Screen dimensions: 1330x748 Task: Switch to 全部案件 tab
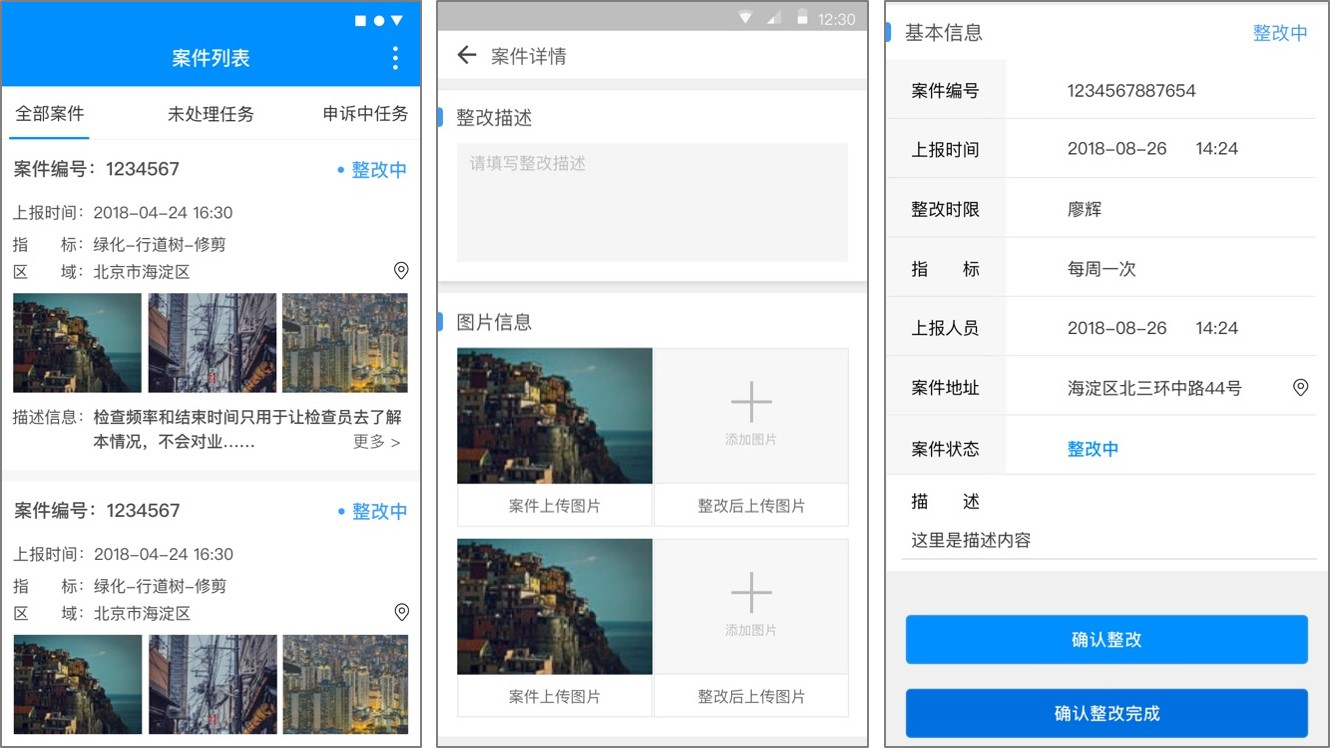coord(49,113)
